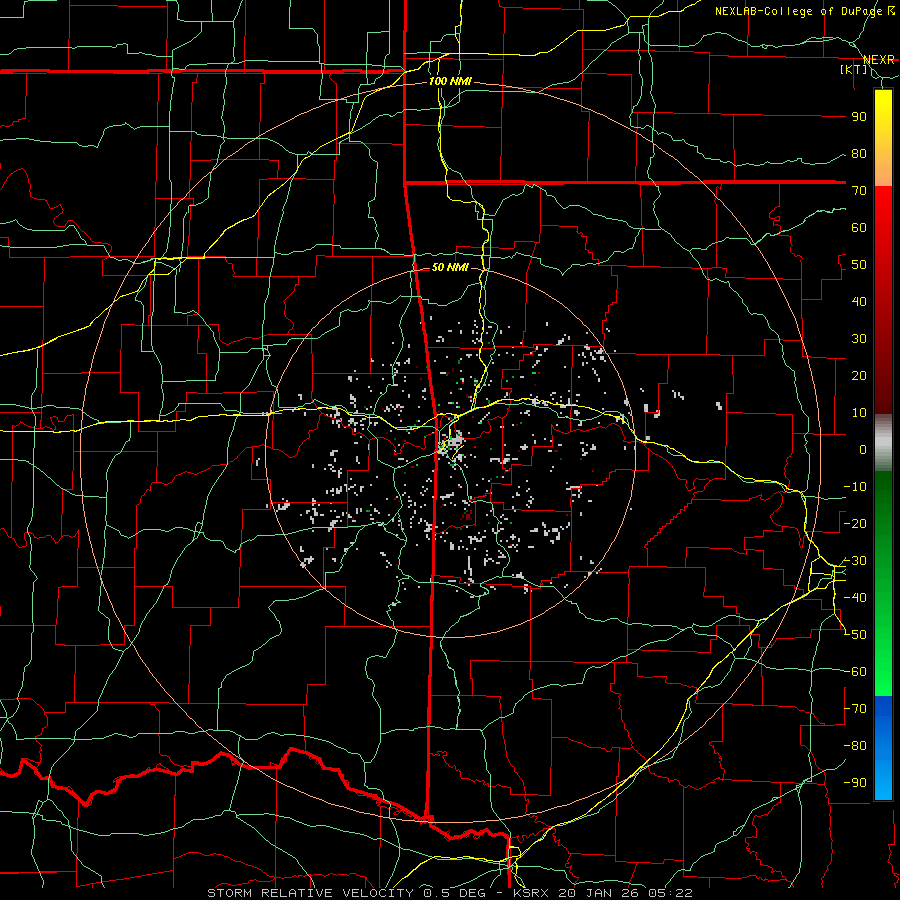Image resolution: width=900 pixels, height=900 pixels.
Task: Click the positive 30 scale value
Action: point(859,339)
